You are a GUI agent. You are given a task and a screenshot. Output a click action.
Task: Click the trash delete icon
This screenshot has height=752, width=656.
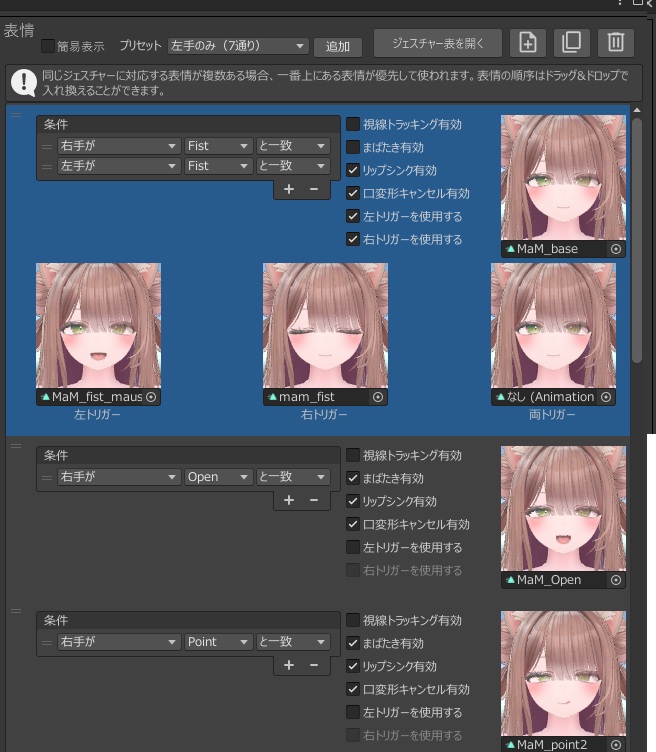click(x=616, y=42)
